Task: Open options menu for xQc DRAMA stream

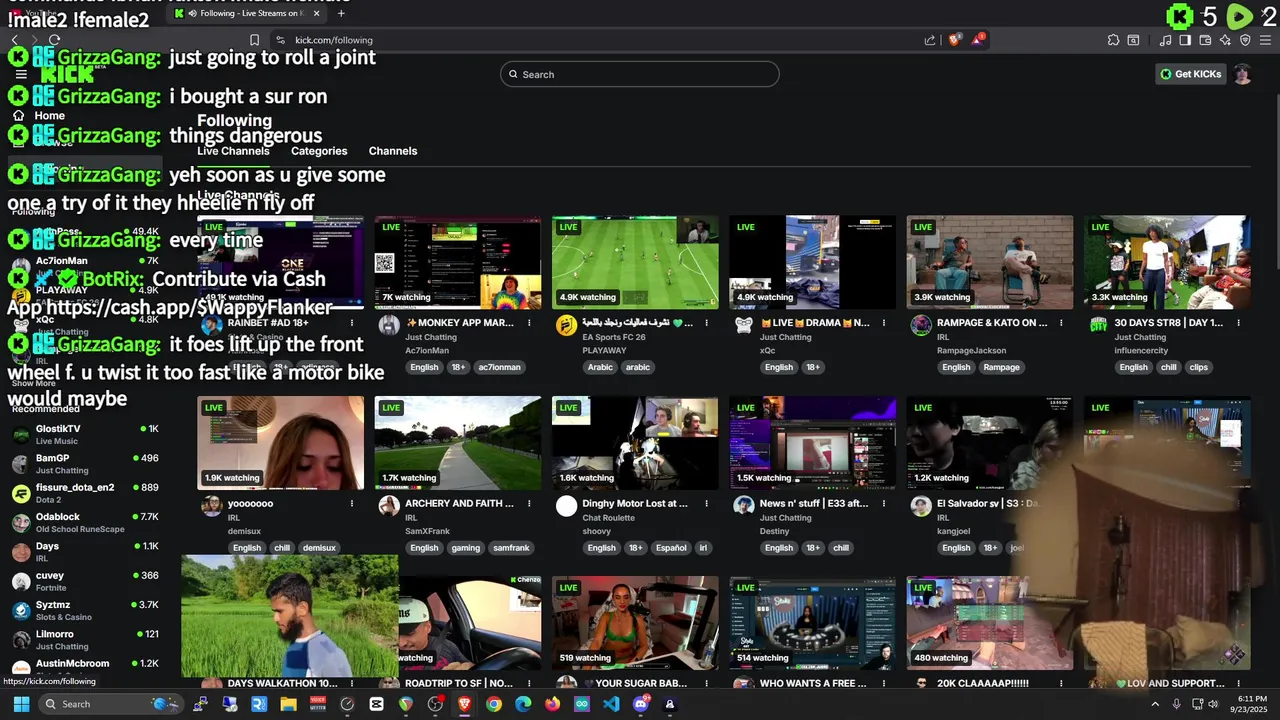Action: (884, 323)
